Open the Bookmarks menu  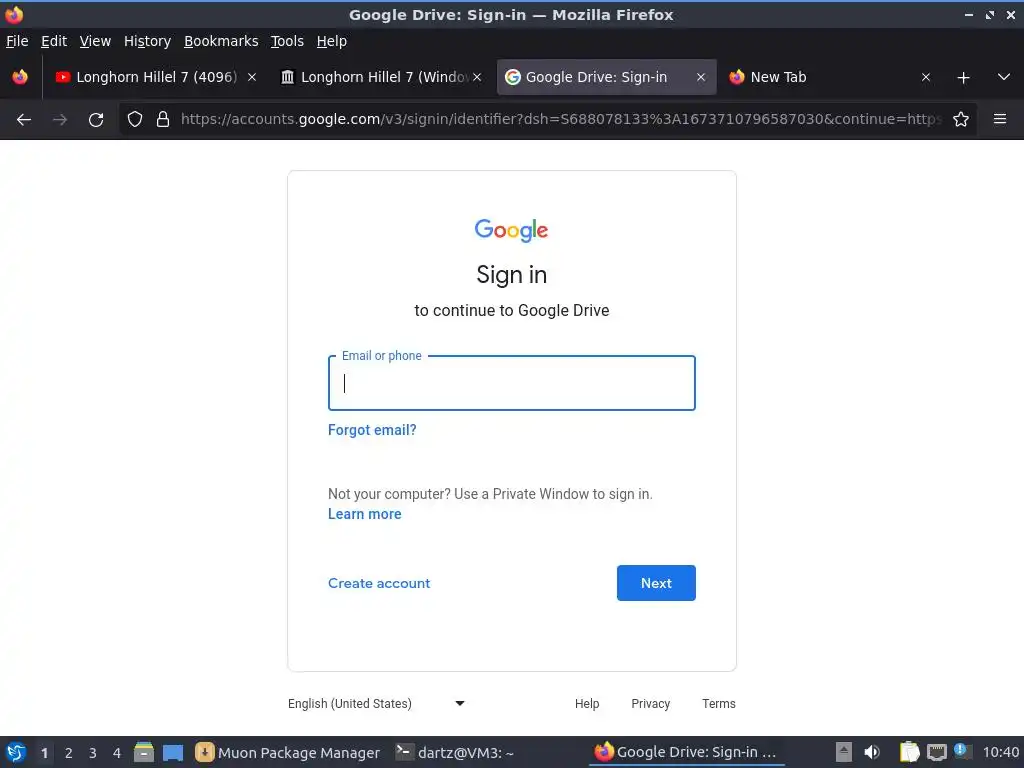pos(221,41)
